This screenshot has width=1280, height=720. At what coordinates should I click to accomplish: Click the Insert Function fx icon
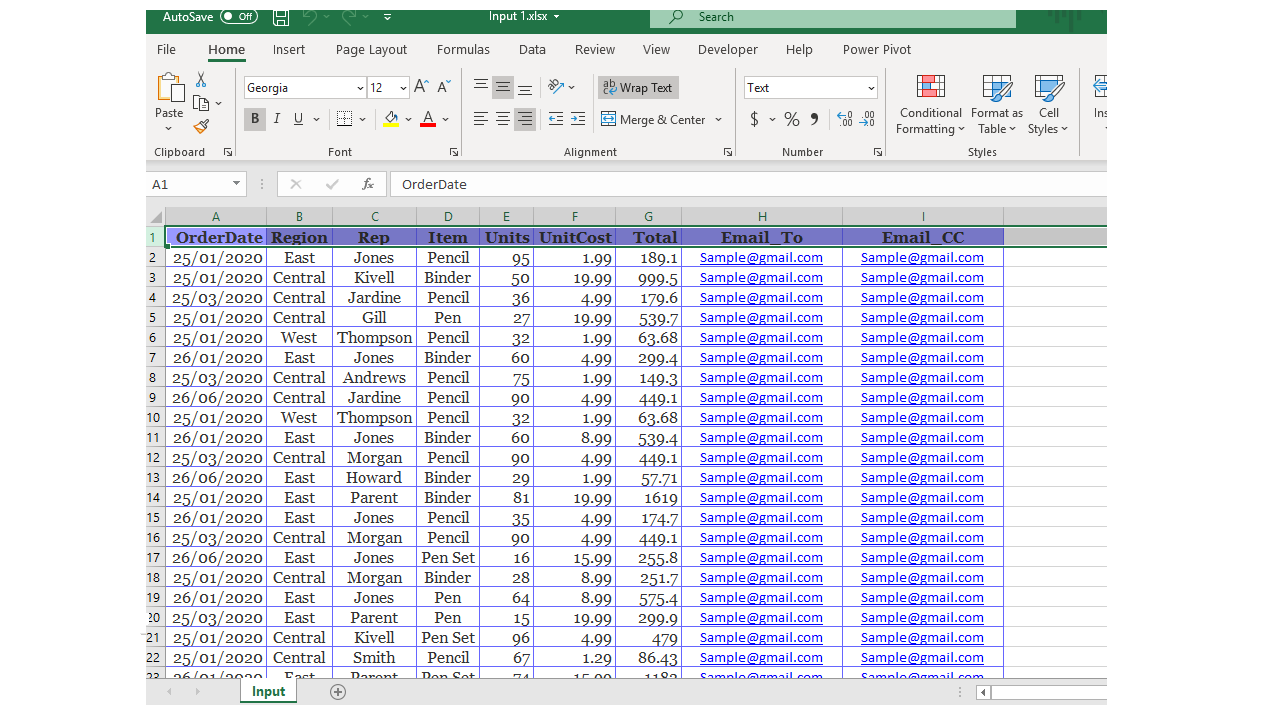[x=368, y=184]
